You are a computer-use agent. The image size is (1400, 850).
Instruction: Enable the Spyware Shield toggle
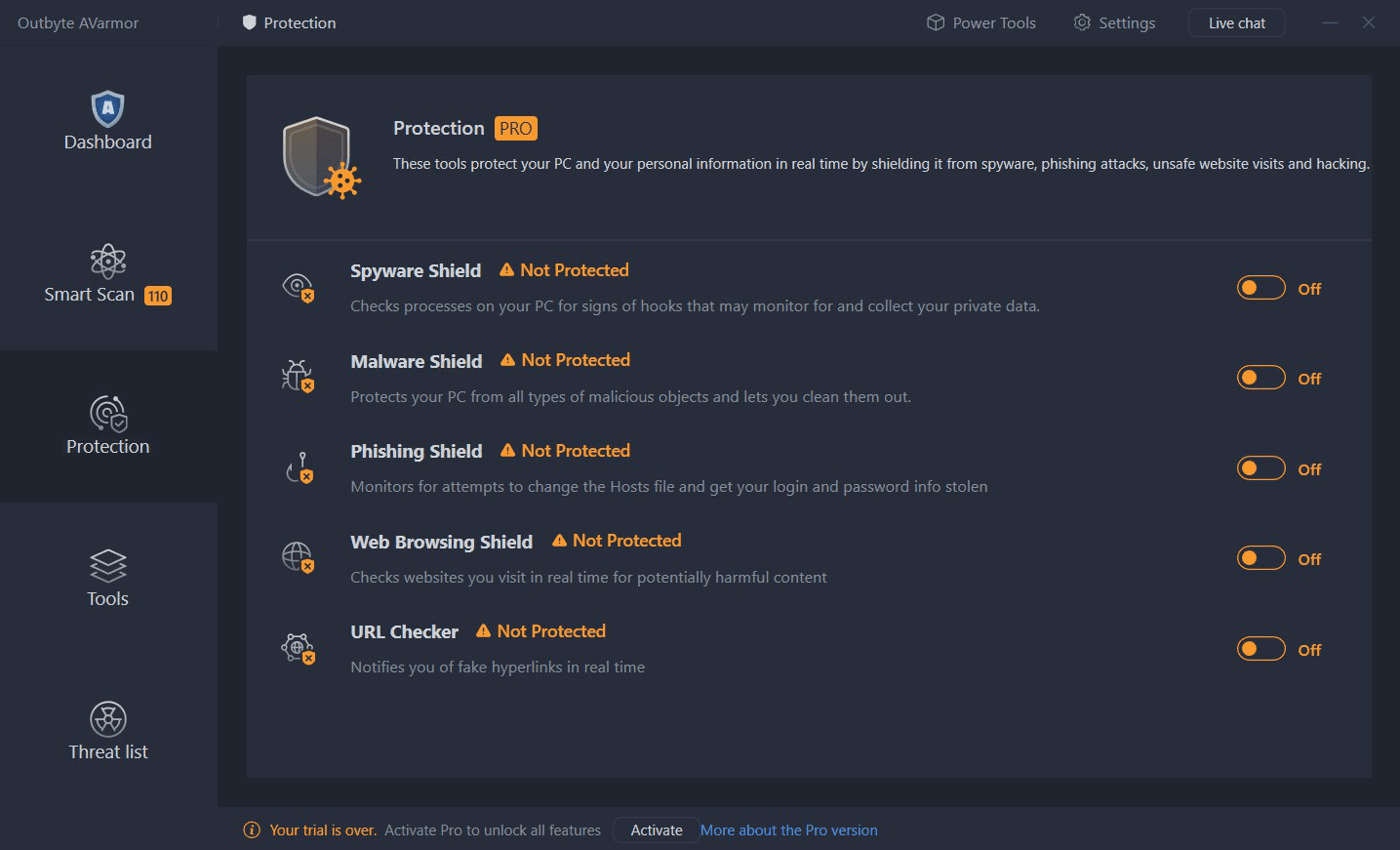(1260, 288)
